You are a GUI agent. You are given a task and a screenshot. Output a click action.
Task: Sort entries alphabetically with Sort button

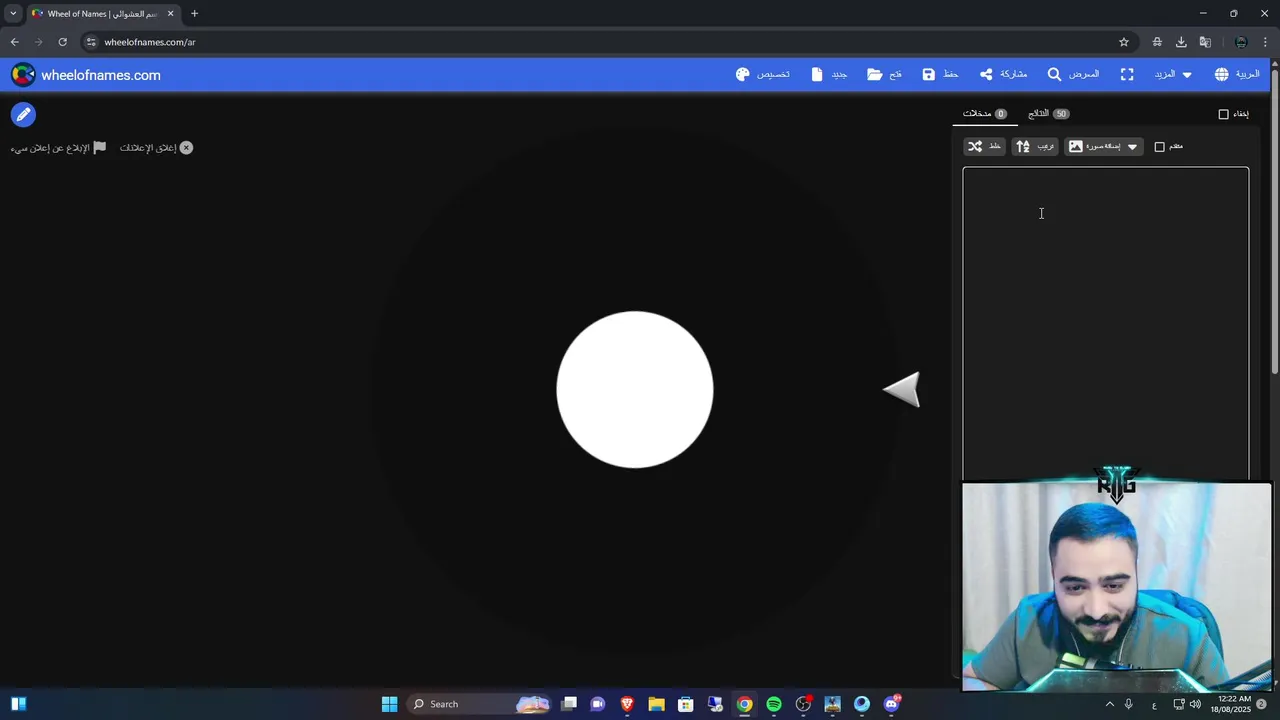click(x=1035, y=146)
